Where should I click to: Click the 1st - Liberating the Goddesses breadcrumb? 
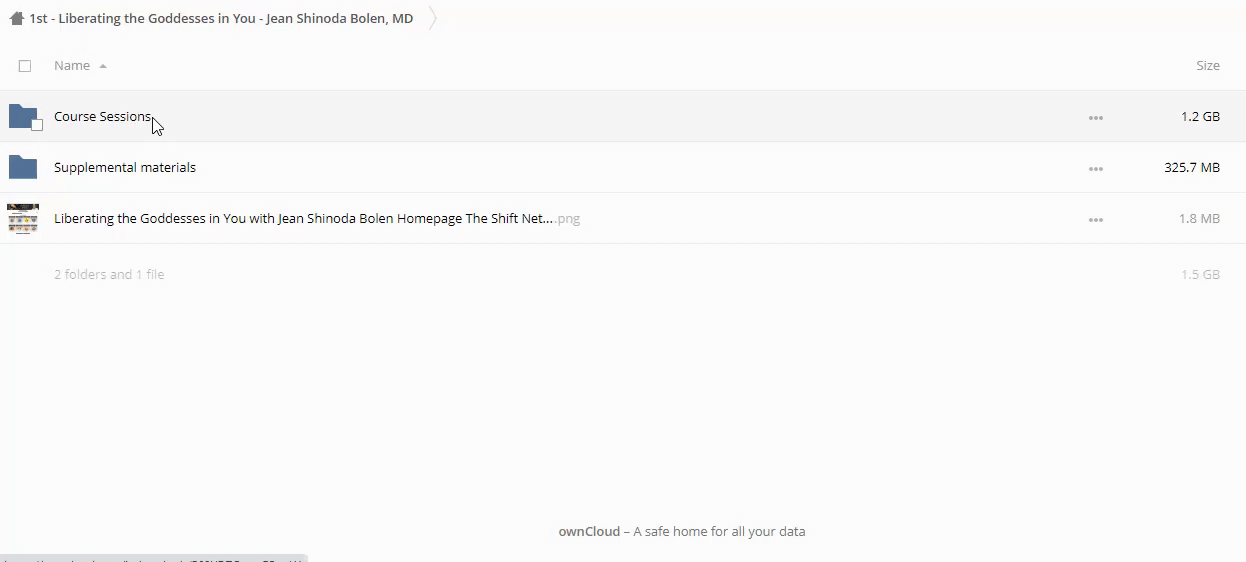tap(221, 18)
